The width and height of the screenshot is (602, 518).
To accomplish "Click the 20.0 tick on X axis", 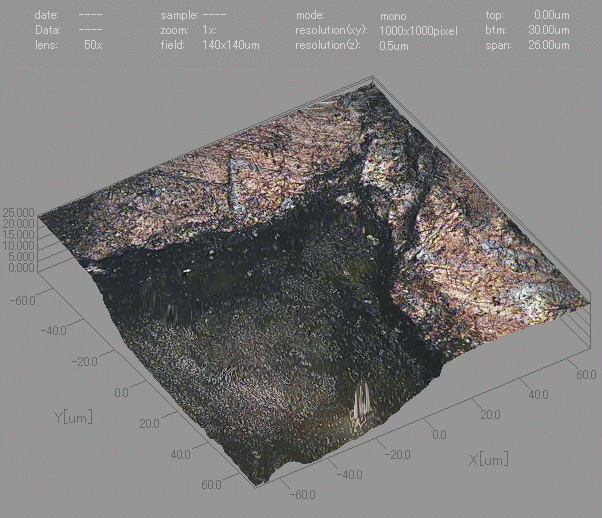I will [x=488, y=413].
